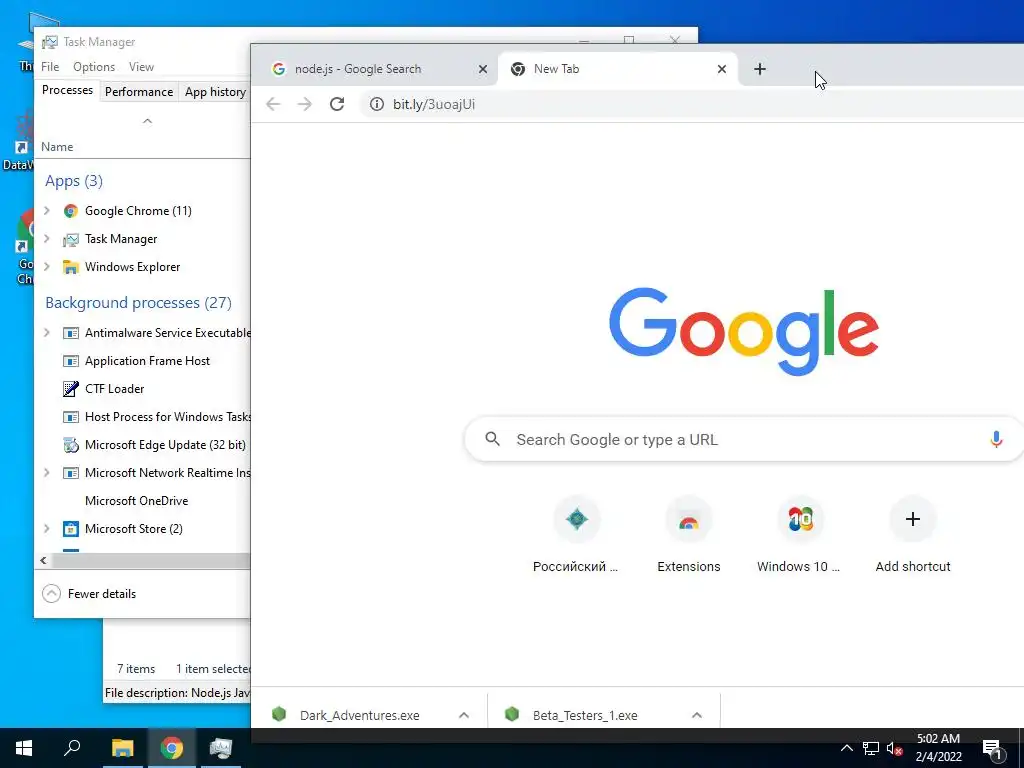
Task: Click the voice search microphone icon
Action: coord(996,439)
